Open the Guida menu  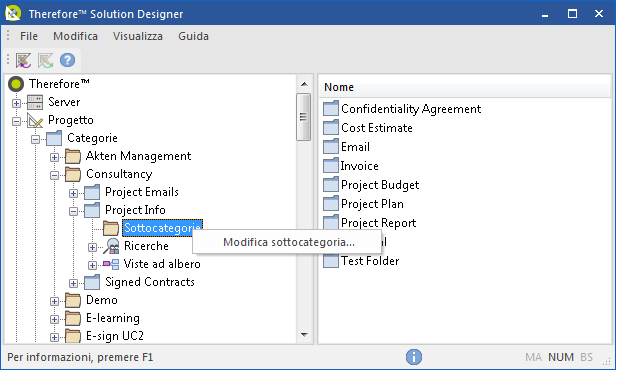pyautogui.click(x=193, y=36)
